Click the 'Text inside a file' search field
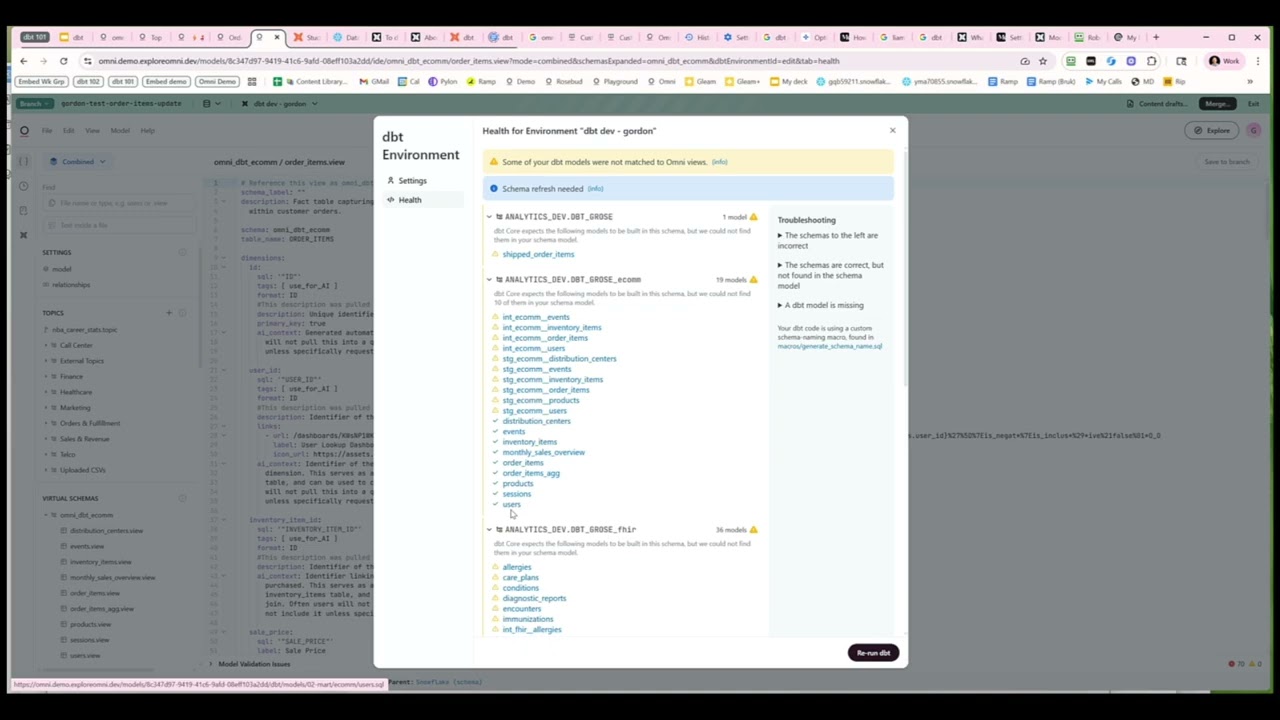This screenshot has width=1280, height=720. (120, 225)
